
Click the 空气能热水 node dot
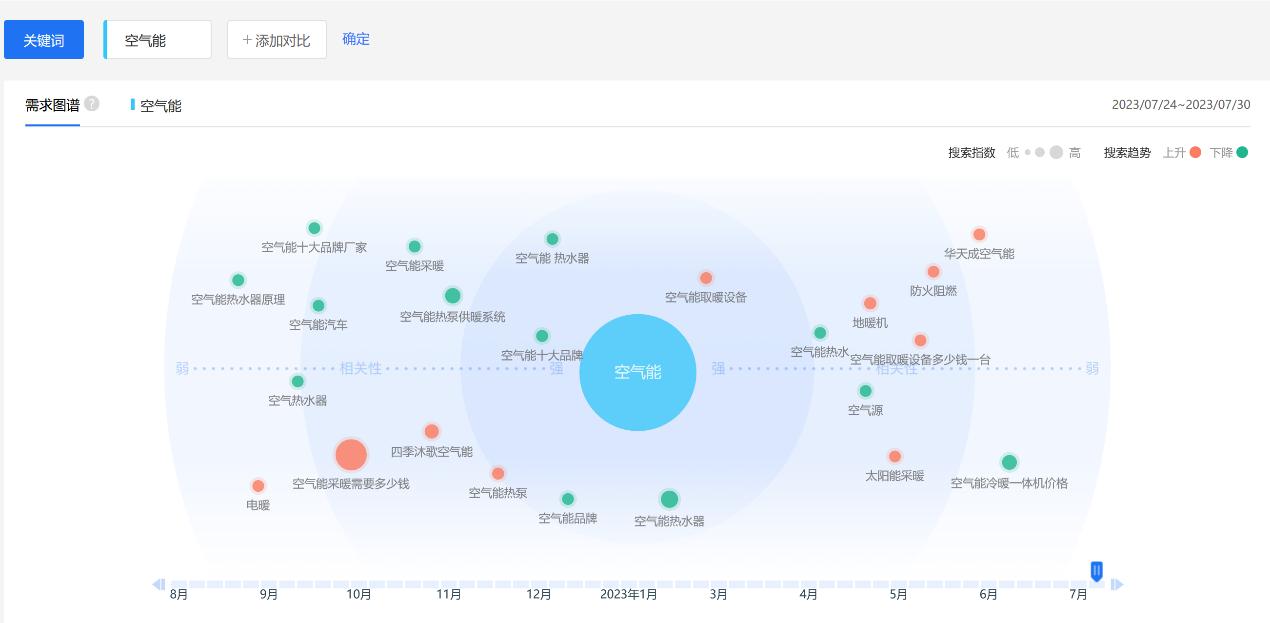(x=820, y=333)
